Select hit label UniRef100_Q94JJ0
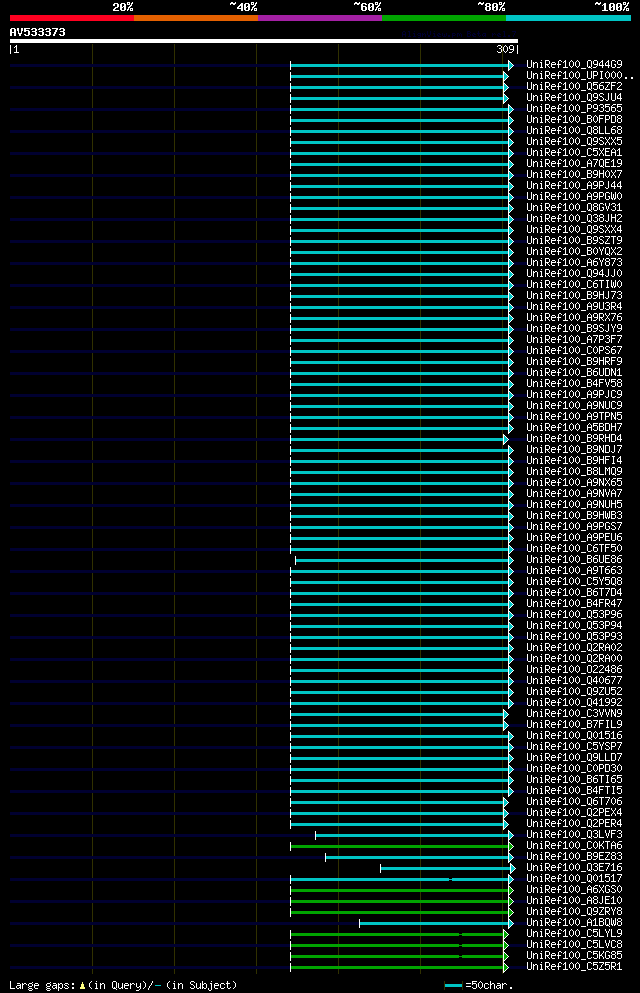This screenshot has width=640, height=993. pos(574,274)
